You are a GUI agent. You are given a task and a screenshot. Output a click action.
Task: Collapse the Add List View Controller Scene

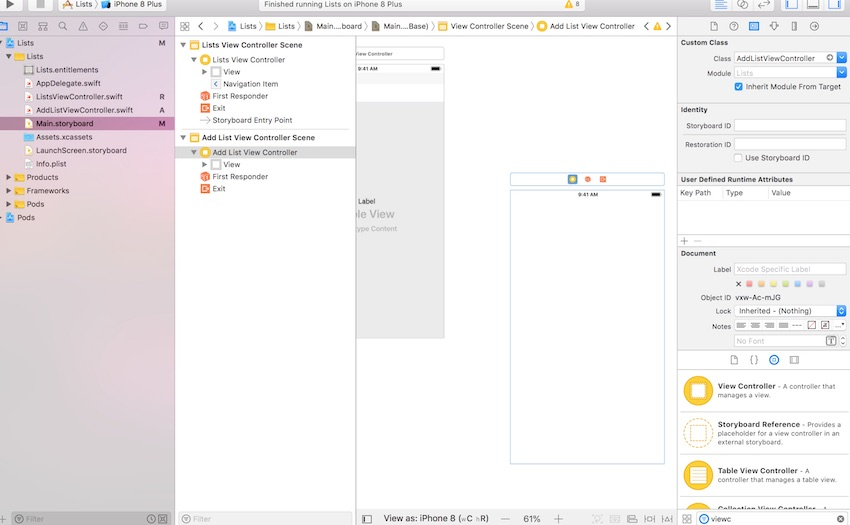tap(183, 138)
